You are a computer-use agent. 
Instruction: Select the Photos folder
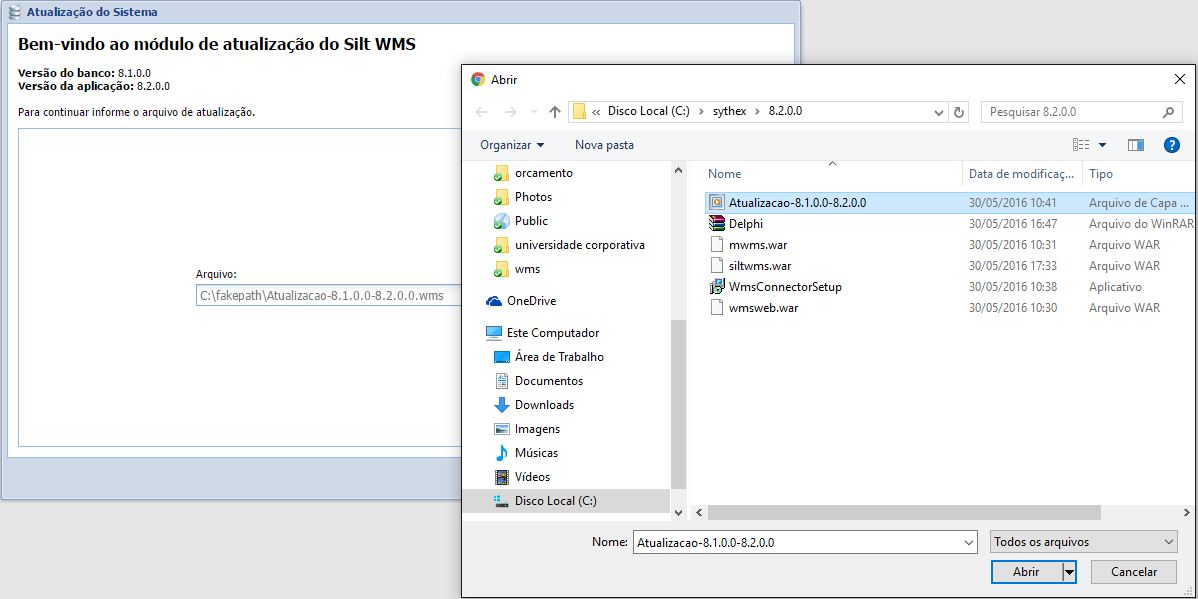coord(523,197)
